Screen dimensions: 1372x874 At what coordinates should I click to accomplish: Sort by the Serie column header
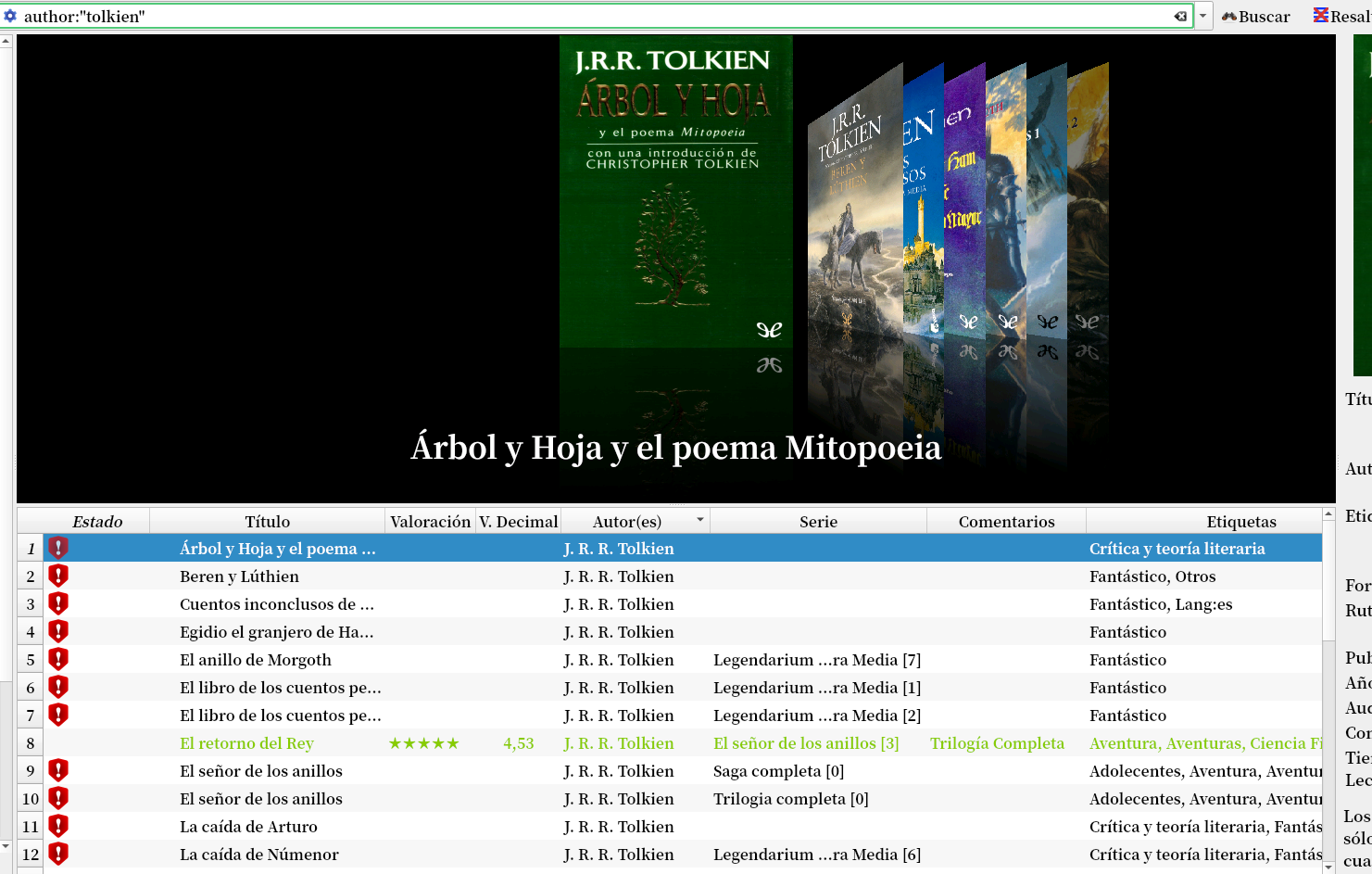(x=818, y=521)
